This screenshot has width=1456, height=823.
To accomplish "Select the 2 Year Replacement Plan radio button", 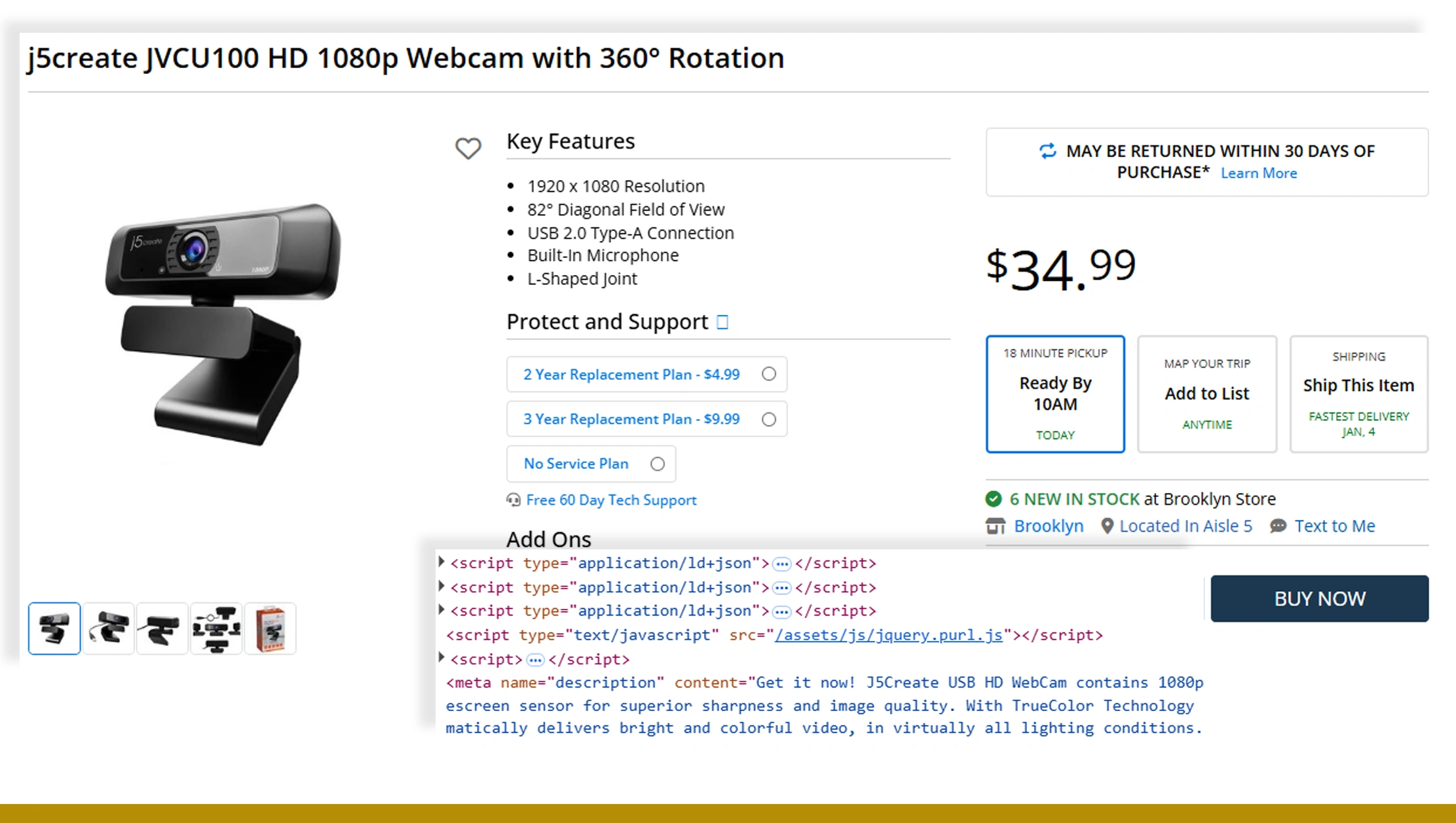I will (x=768, y=374).
